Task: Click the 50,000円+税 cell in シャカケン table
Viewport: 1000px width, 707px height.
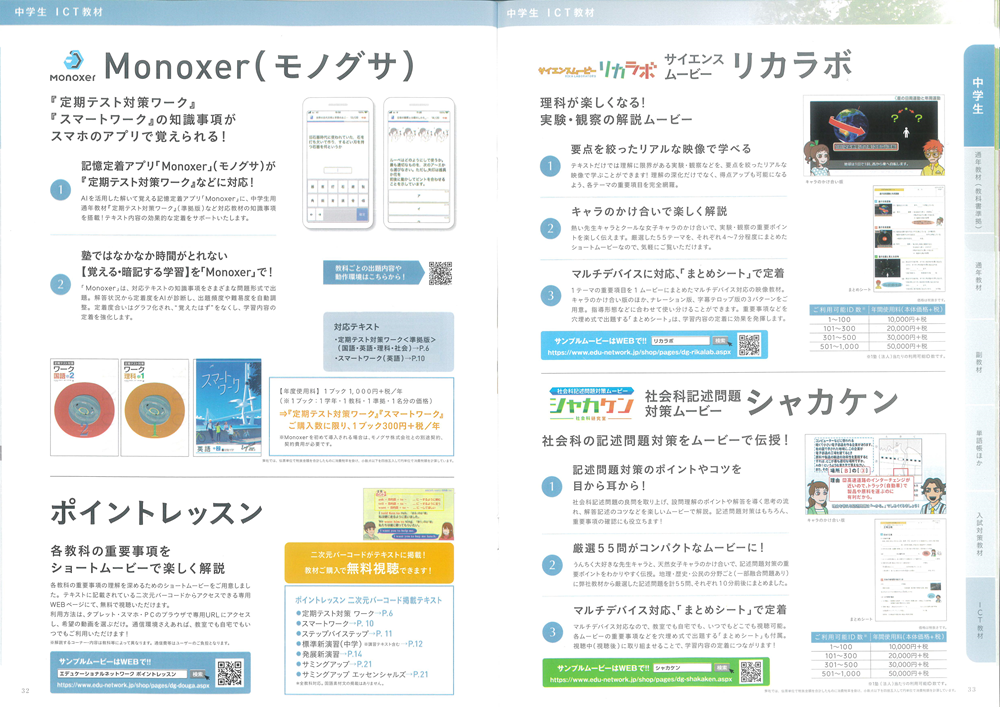Action: [908, 673]
